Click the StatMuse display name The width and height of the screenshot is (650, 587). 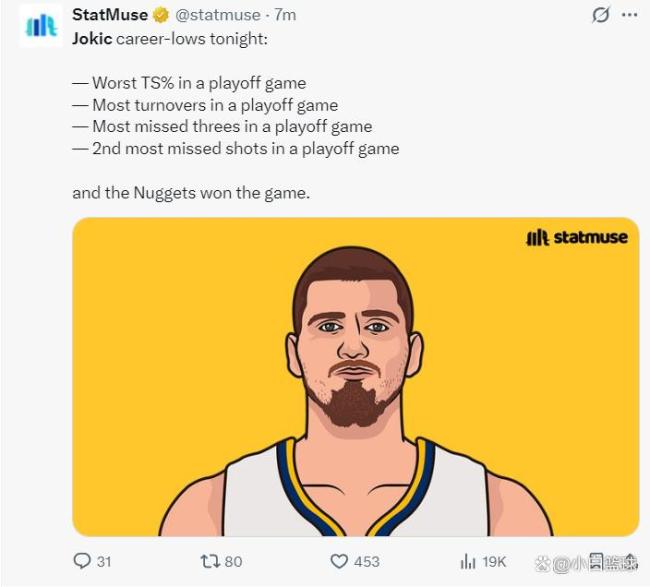pyautogui.click(x=109, y=15)
